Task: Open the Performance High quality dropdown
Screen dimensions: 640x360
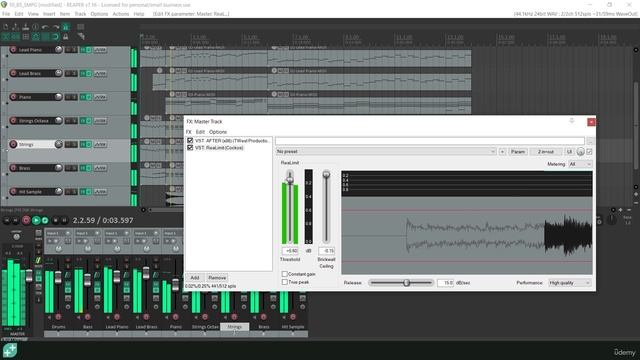Action: point(569,283)
